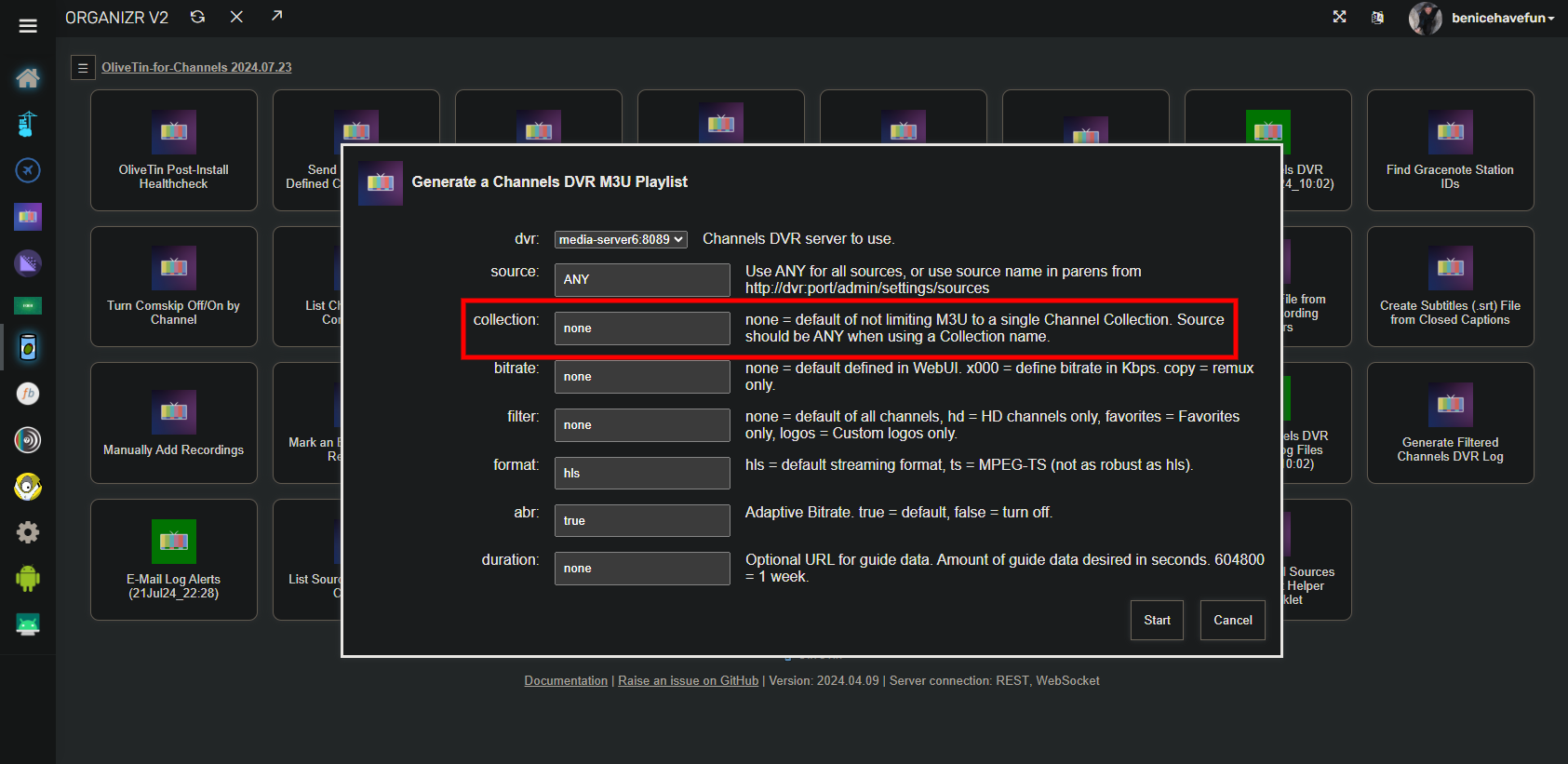Open the Home tab in sidebar

coord(28,78)
